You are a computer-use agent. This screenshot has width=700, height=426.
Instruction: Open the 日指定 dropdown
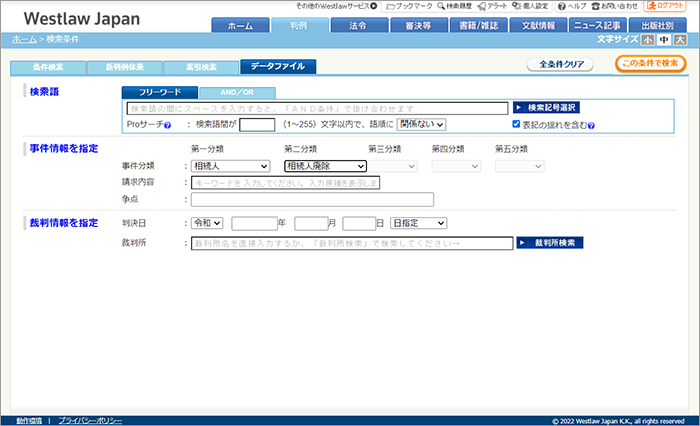coord(418,223)
